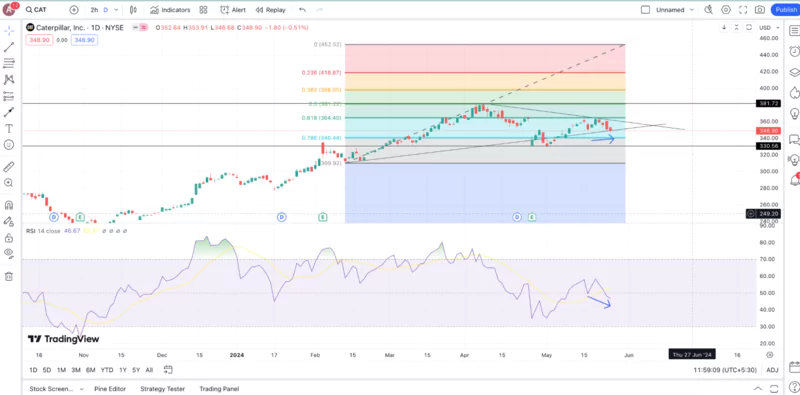
Task: Select the zoom in tool
Action: pos(9,183)
